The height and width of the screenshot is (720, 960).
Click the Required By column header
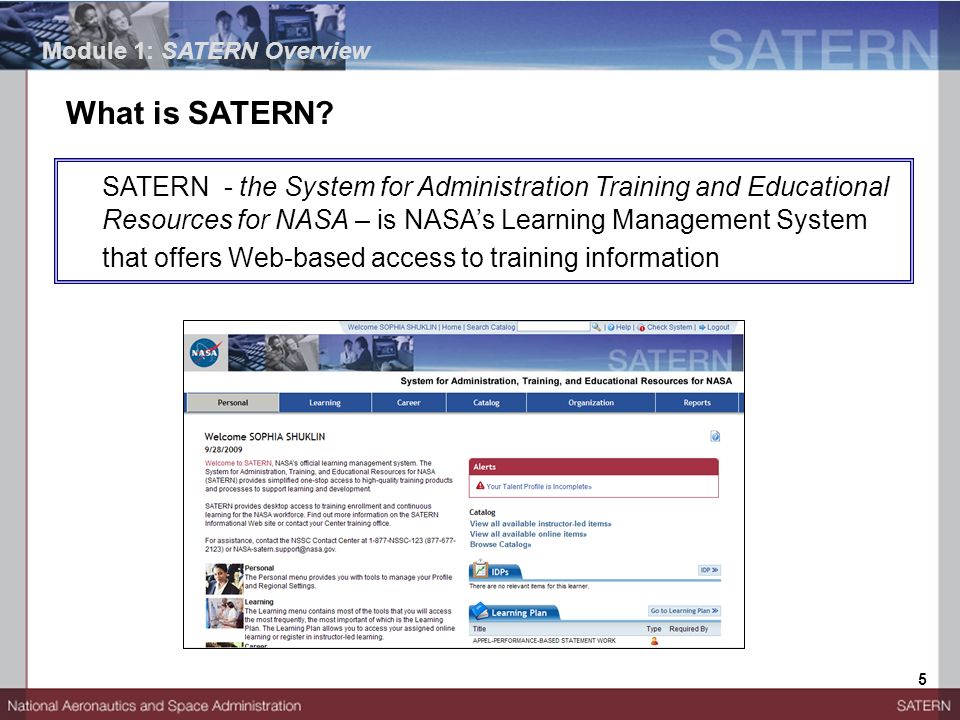pyautogui.click(x=689, y=629)
